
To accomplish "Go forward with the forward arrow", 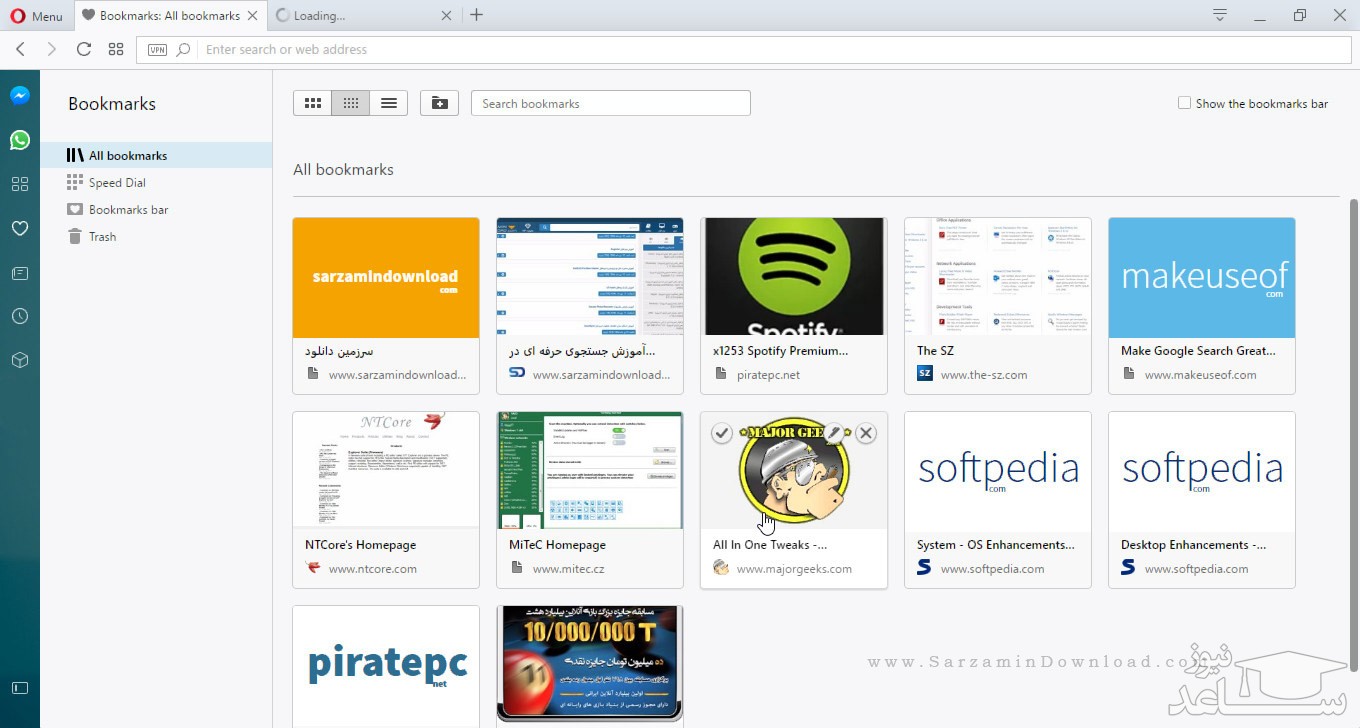I will tap(52, 49).
